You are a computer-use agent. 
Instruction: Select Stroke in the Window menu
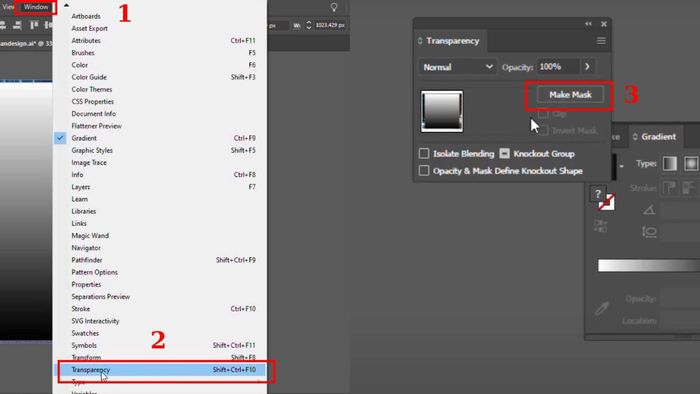(161, 309)
